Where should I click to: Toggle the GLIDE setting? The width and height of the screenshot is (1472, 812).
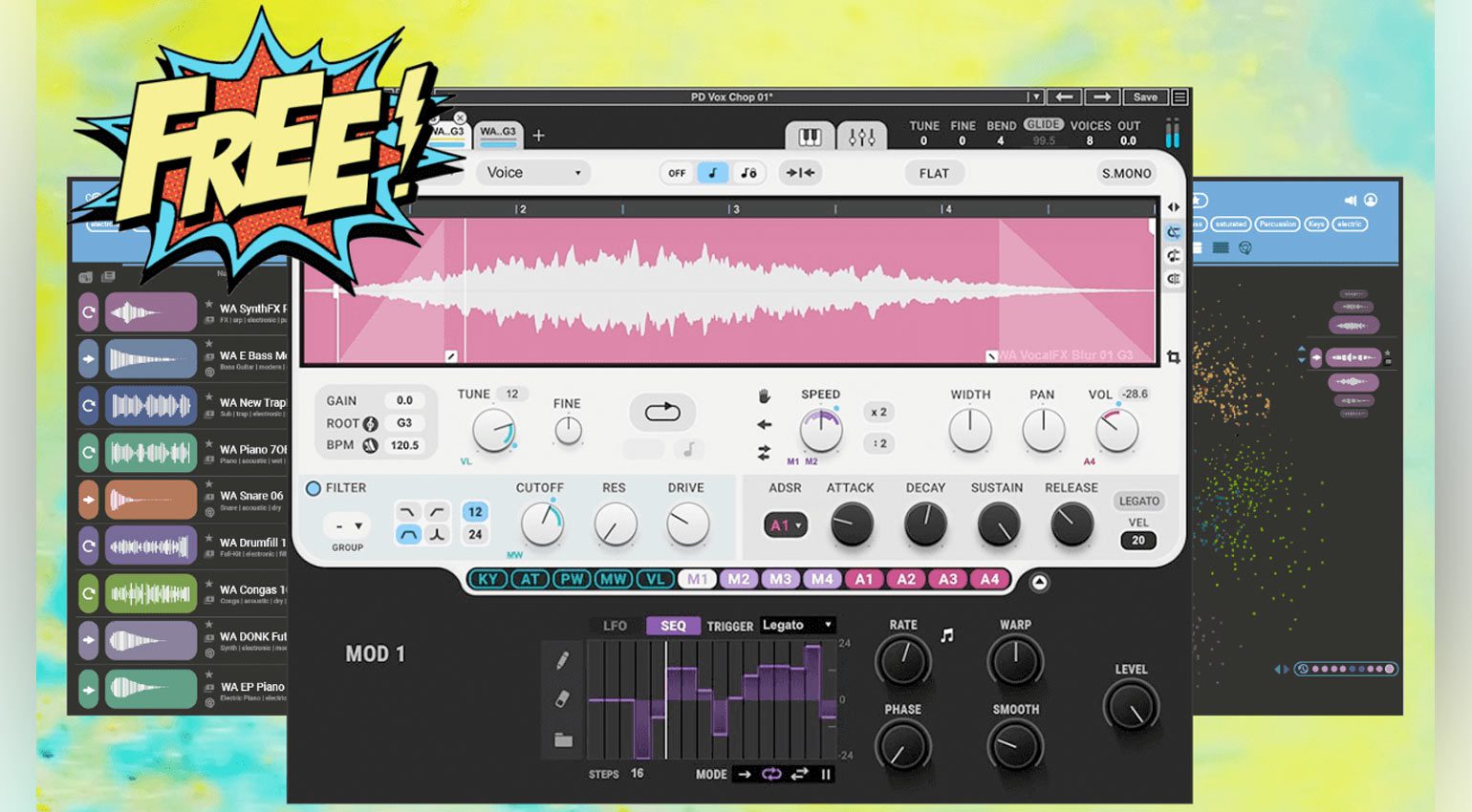(x=1043, y=124)
